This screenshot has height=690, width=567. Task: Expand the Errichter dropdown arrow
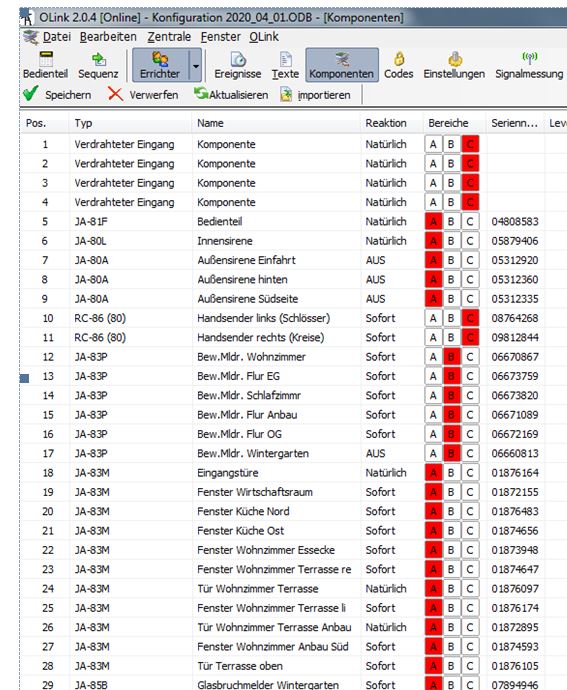tap(195, 66)
